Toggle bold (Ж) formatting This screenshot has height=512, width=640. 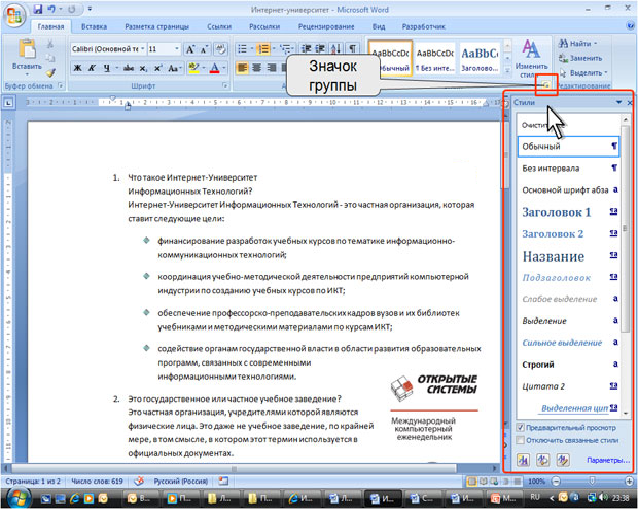[78, 68]
